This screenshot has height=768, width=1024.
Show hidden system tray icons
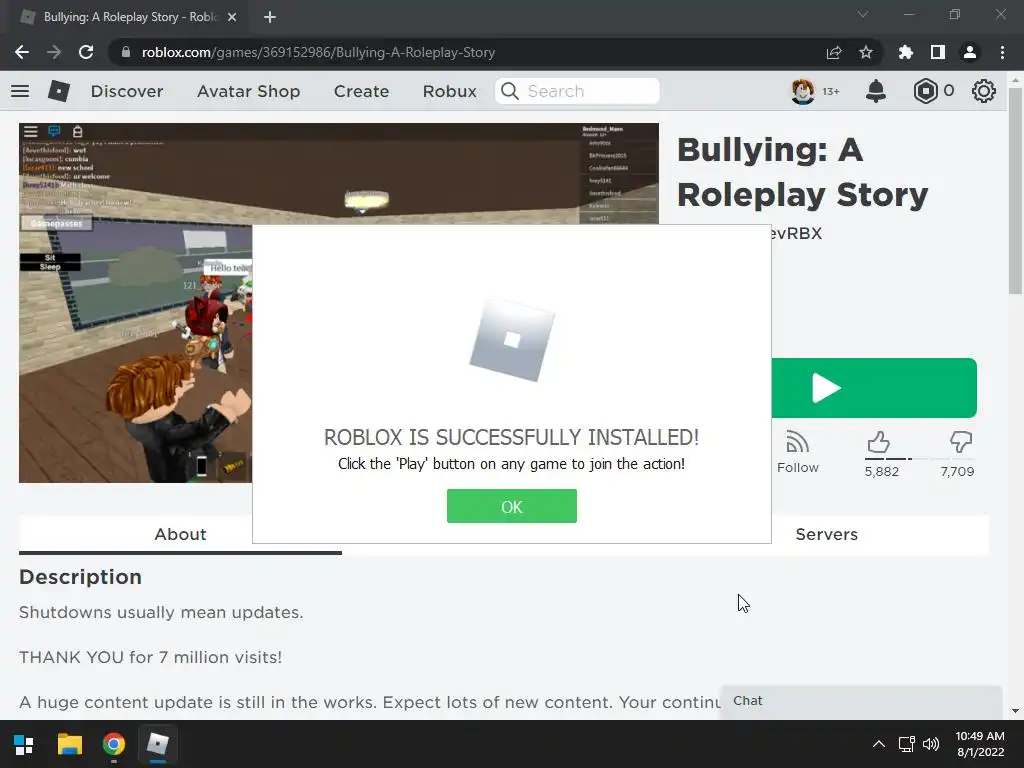879,744
